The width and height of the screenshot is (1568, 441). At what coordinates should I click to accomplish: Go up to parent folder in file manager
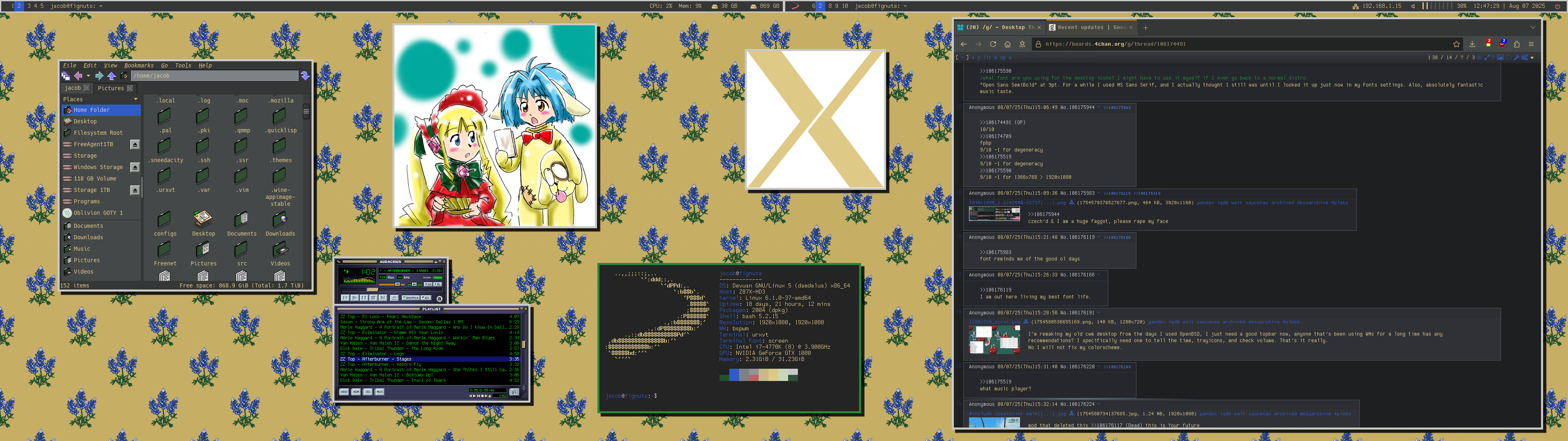tap(112, 76)
